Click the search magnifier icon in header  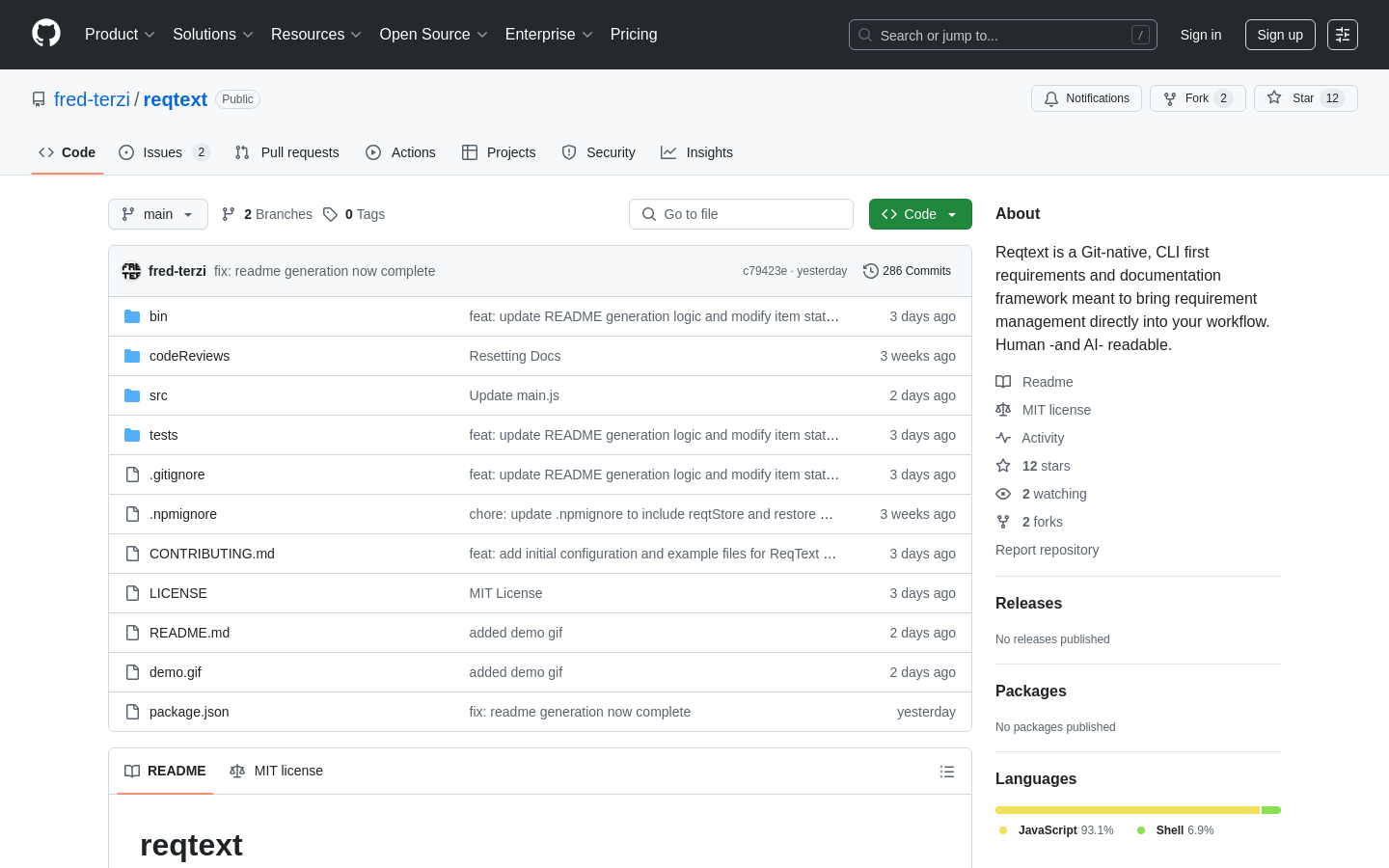[865, 35]
